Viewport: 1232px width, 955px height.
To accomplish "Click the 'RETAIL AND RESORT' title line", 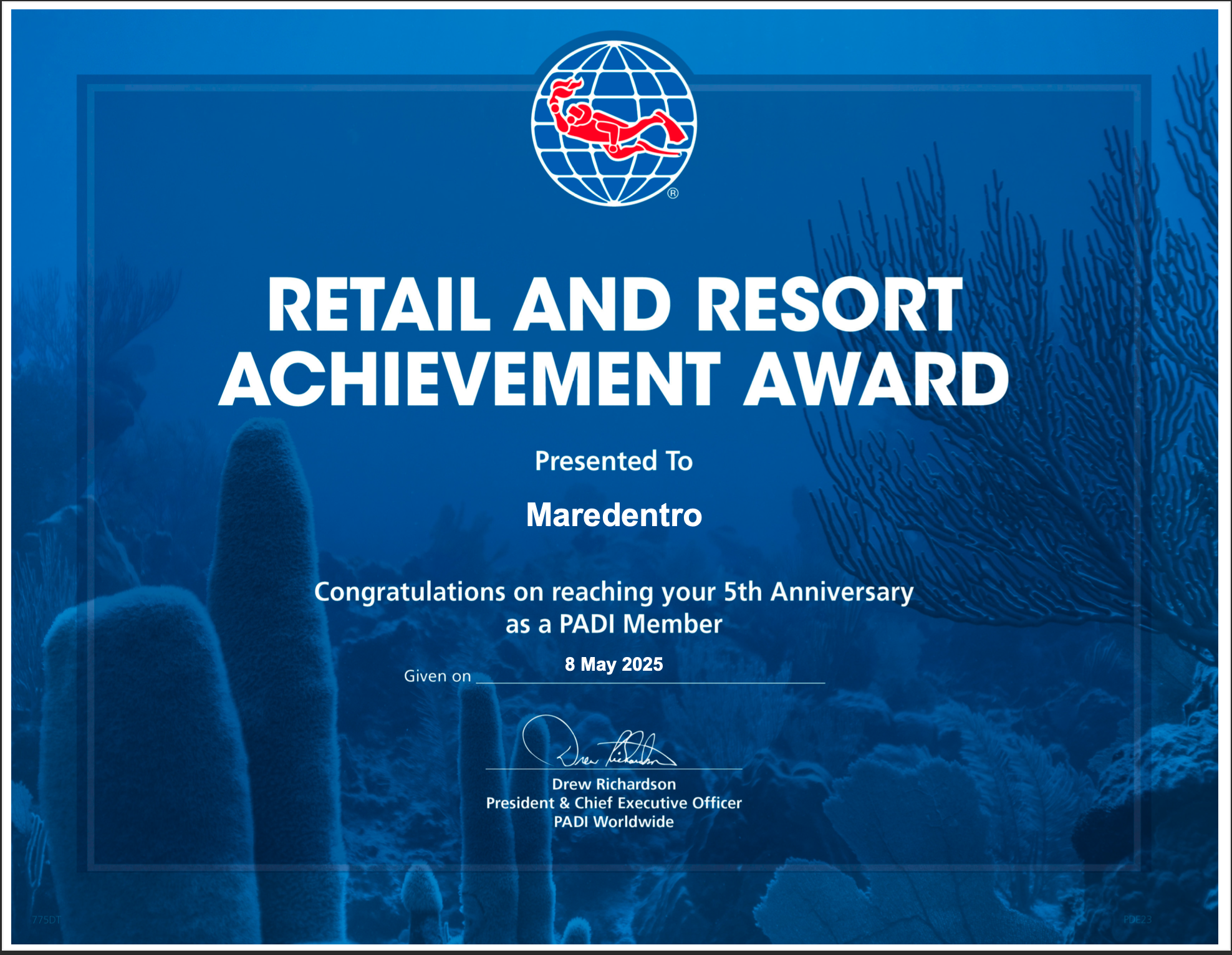I will click(x=615, y=304).
